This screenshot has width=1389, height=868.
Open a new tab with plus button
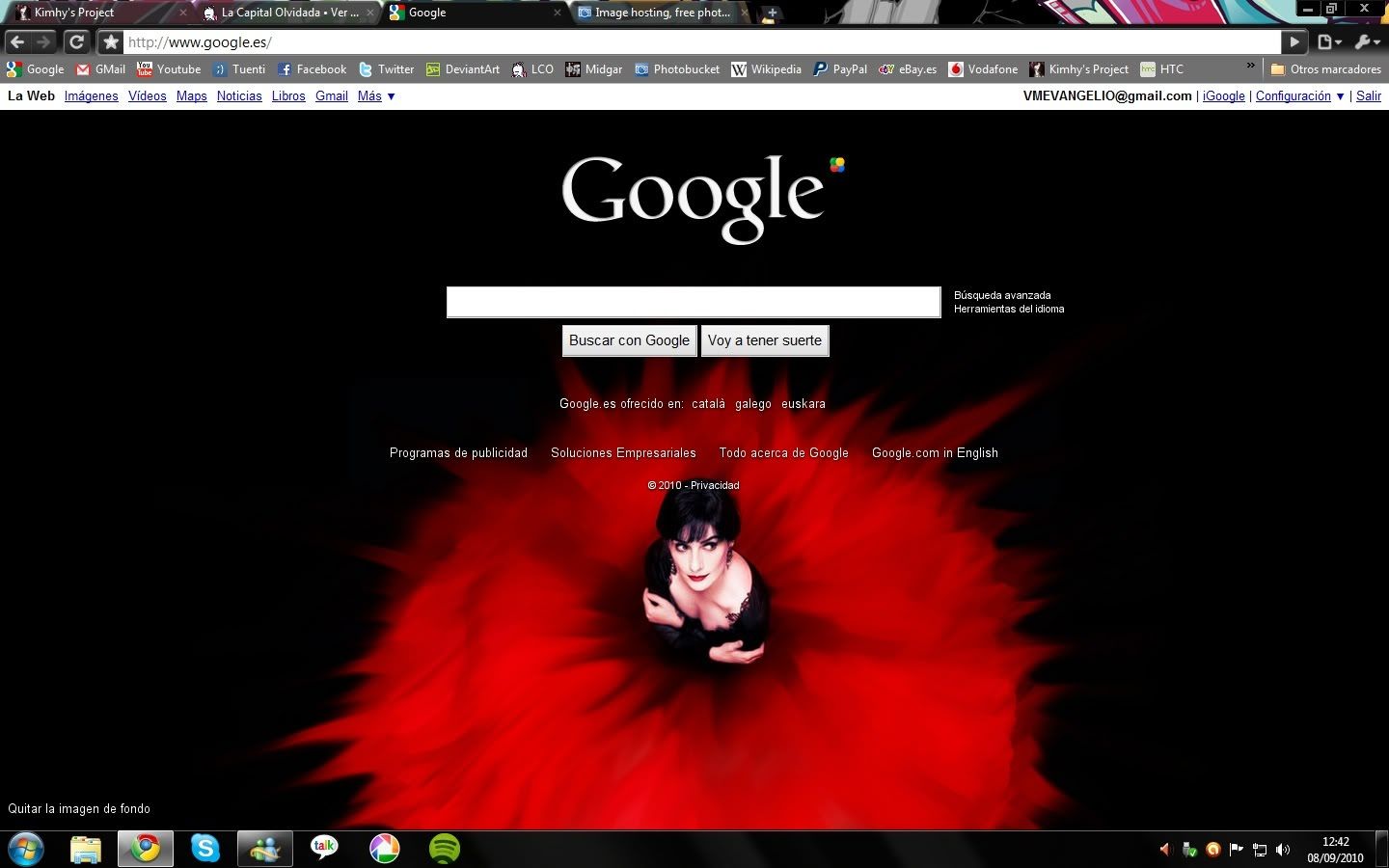click(772, 13)
